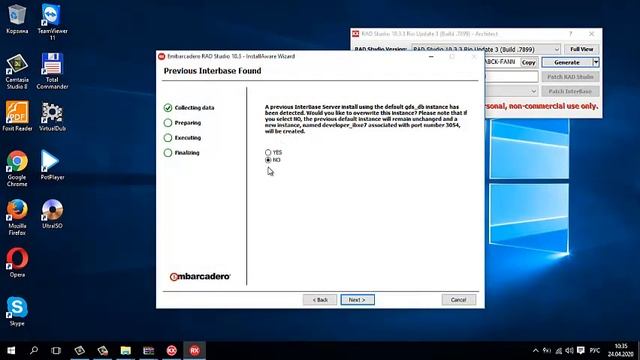Click the dark red RAD Studio taskbar icon
640x360 pixels.
point(171,350)
